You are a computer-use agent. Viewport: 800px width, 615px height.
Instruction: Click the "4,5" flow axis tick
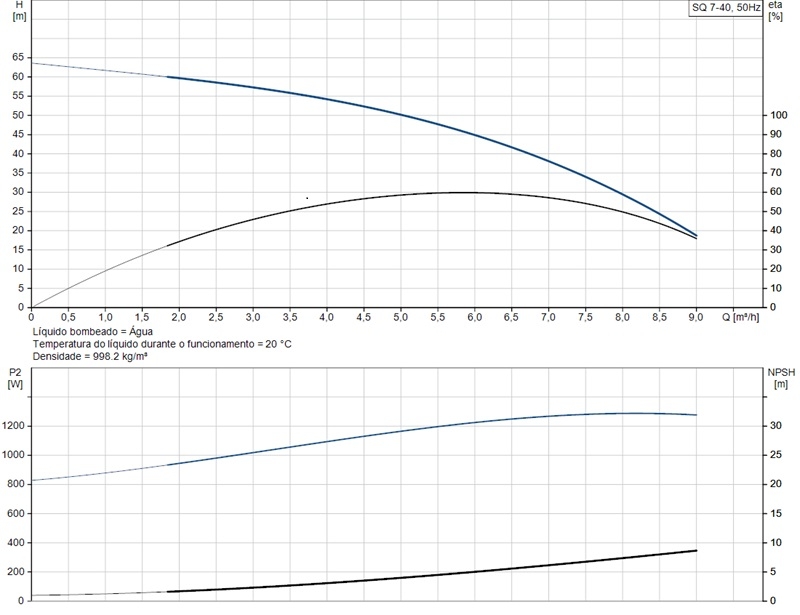pos(363,317)
